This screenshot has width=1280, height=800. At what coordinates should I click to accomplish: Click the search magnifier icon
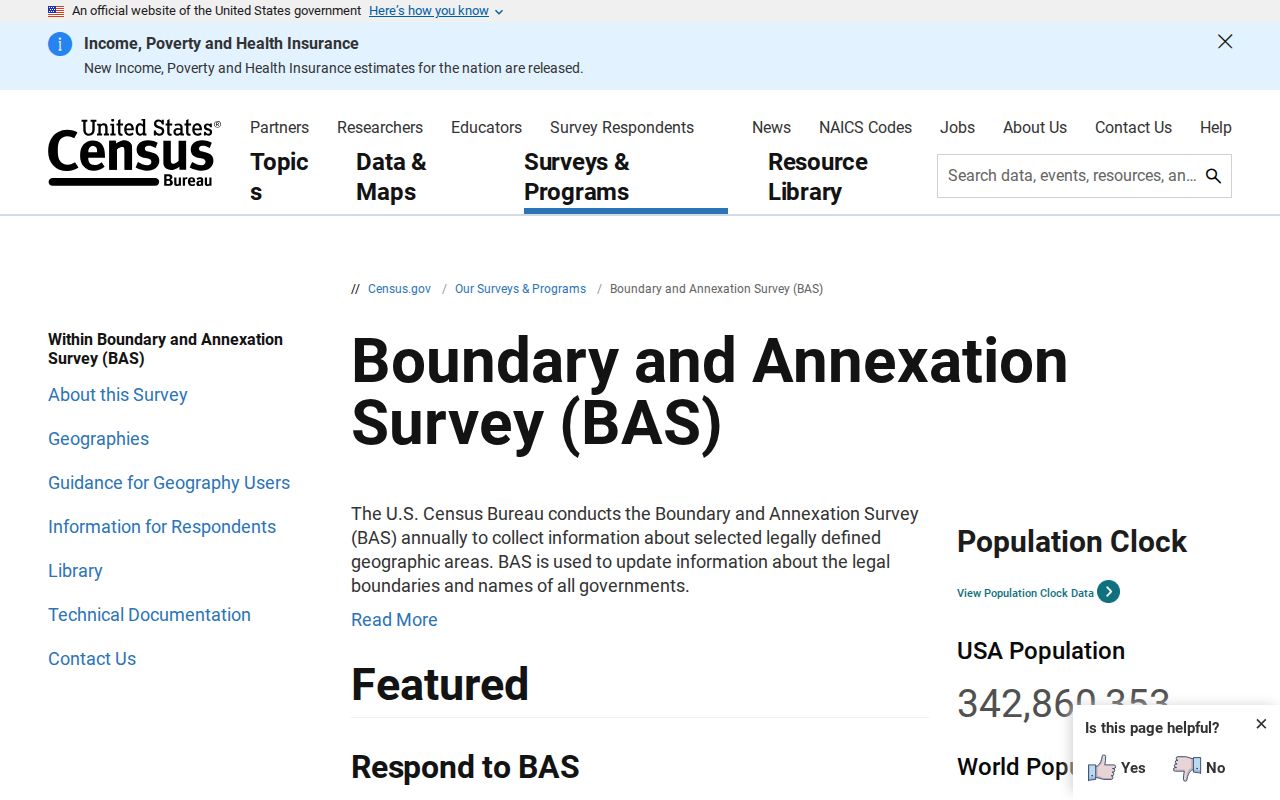[x=1214, y=176]
